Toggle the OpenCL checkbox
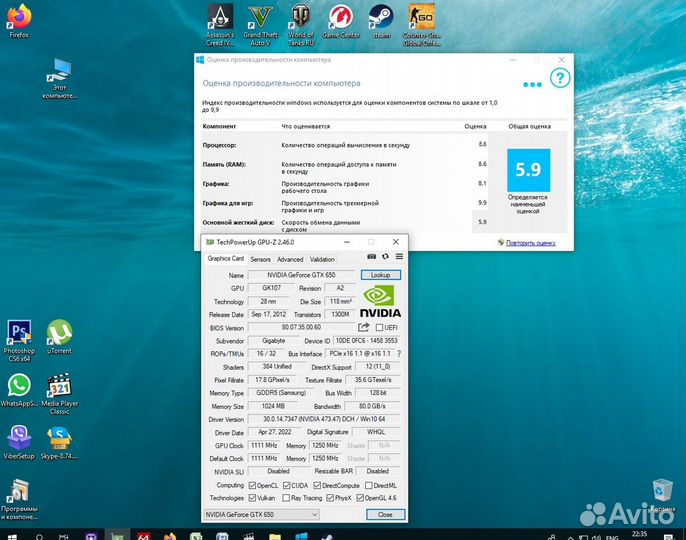The height and width of the screenshot is (540, 686). [x=252, y=485]
